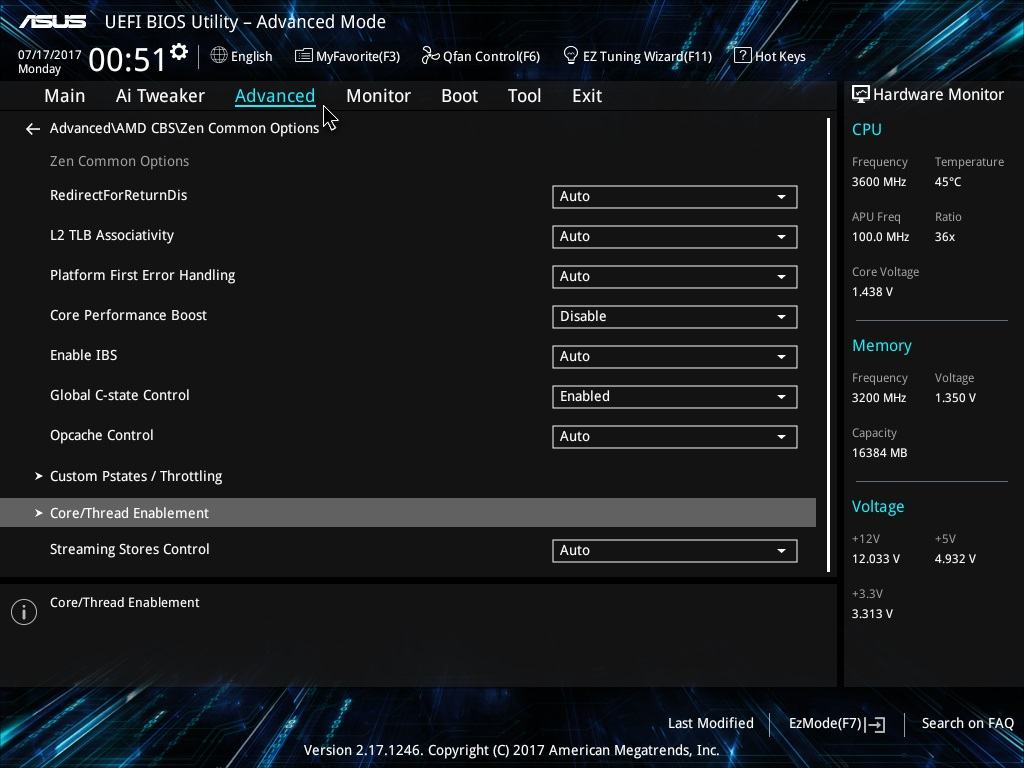Click the globe language icon

(x=219, y=56)
